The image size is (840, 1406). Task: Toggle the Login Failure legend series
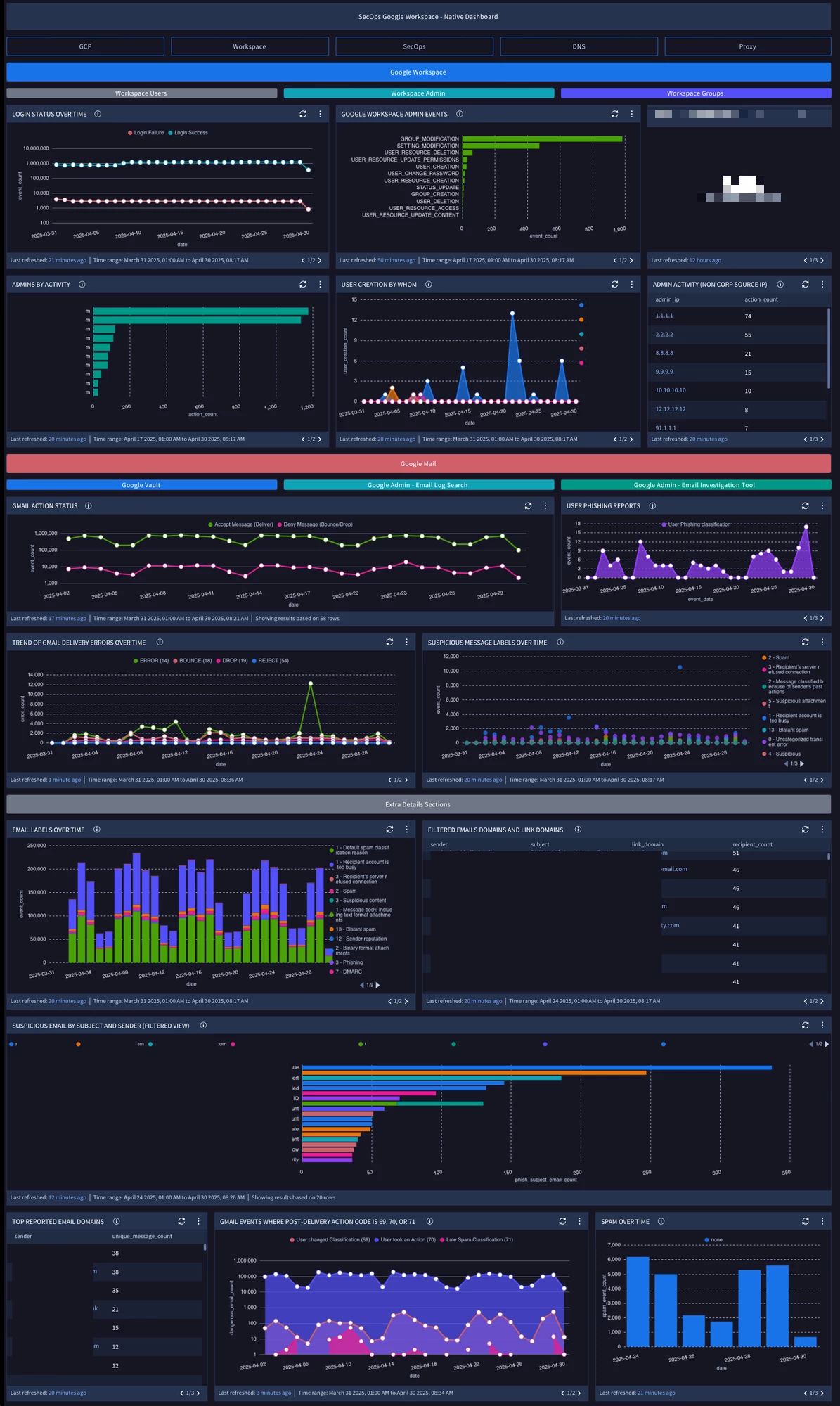click(146, 133)
